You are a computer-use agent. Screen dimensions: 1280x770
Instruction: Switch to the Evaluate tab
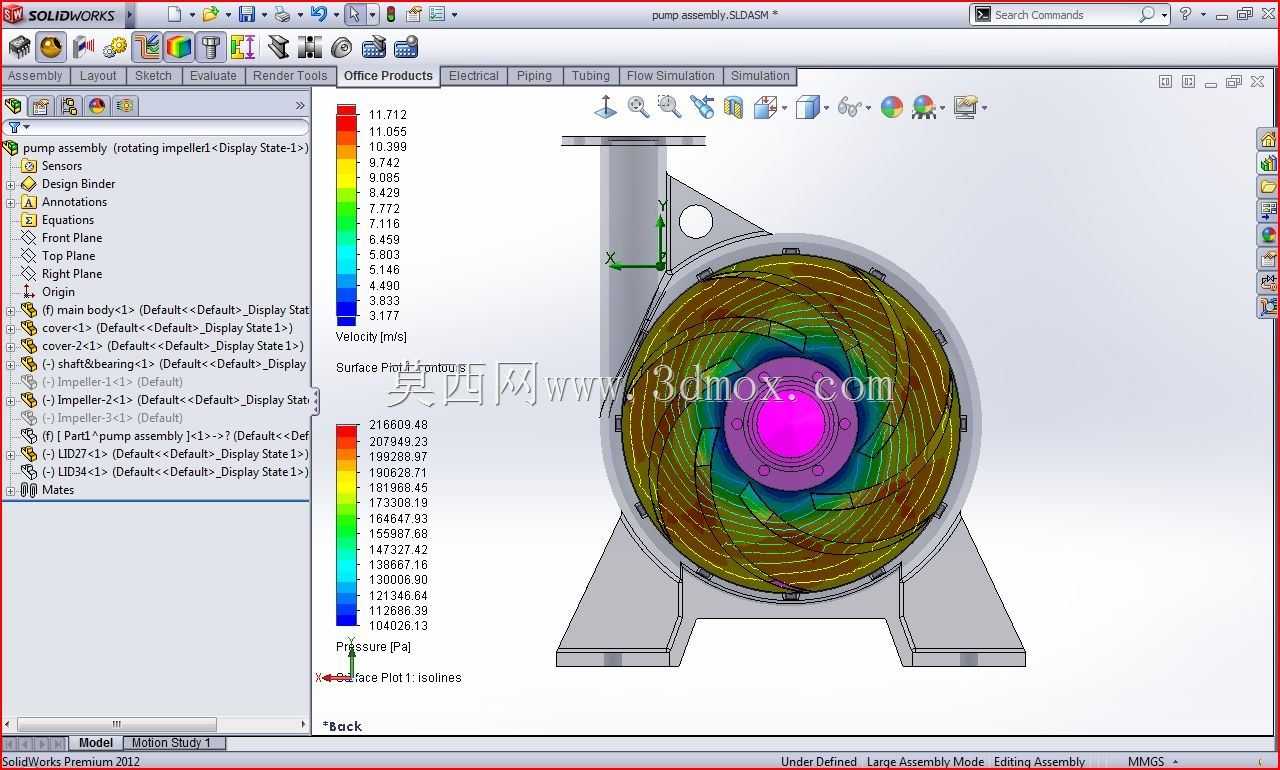coord(213,76)
